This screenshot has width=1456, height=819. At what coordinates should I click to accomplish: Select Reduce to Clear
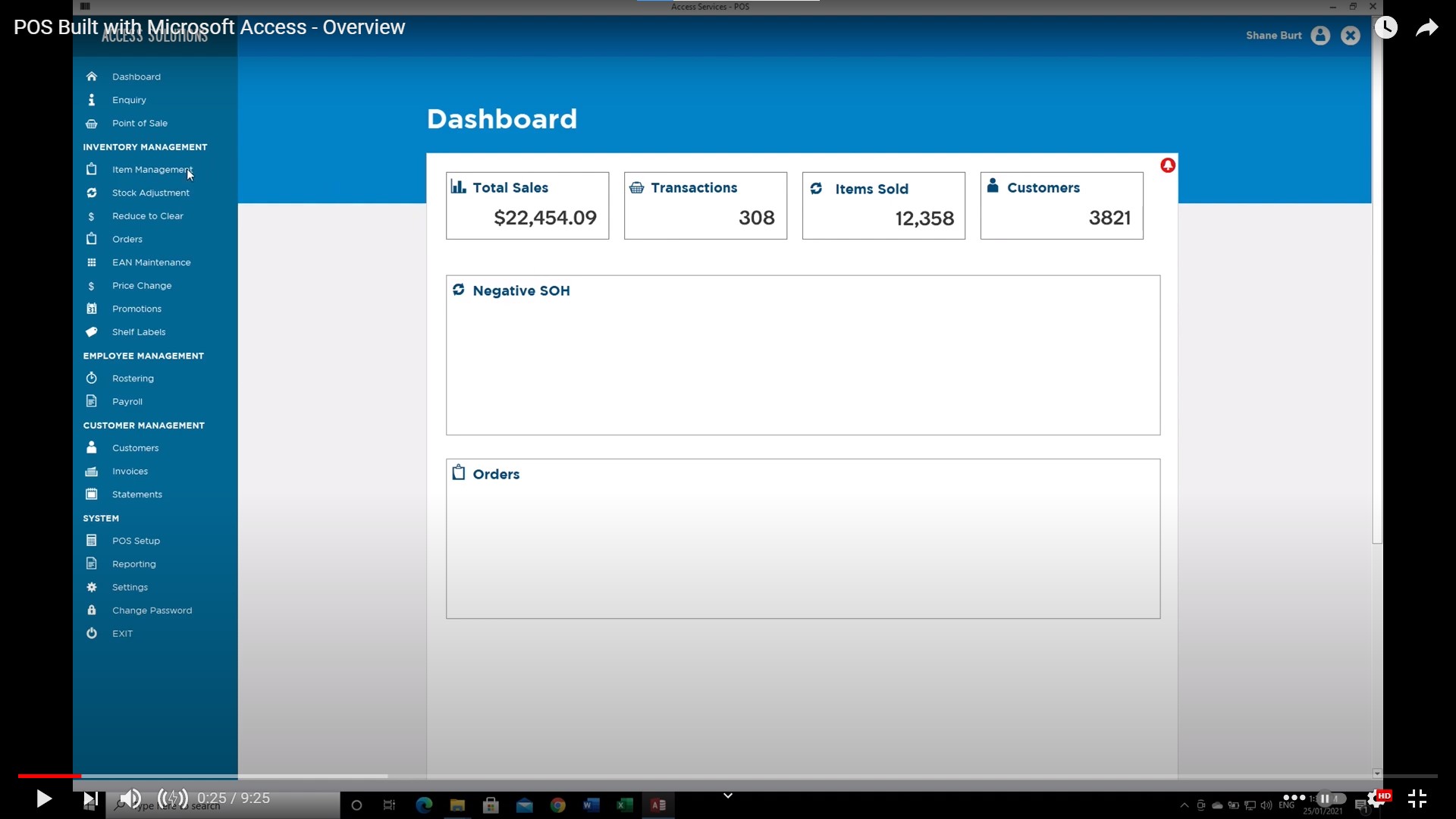click(x=147, y=216)
